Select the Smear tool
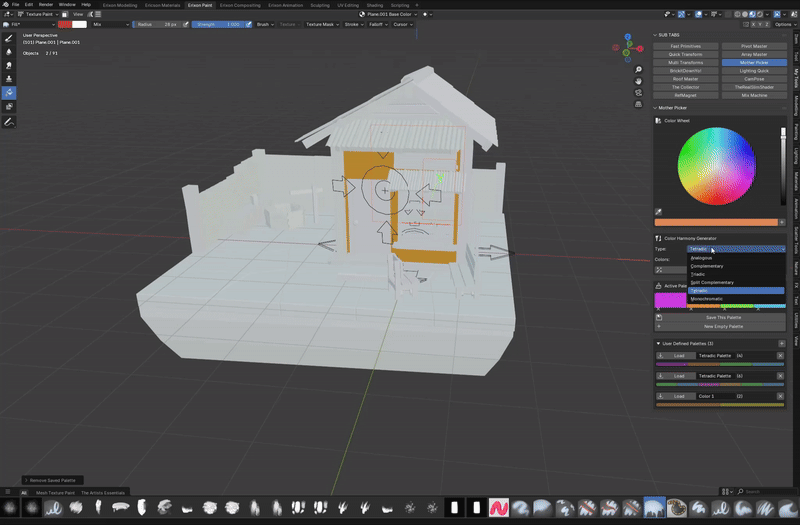 coord(9,65)
